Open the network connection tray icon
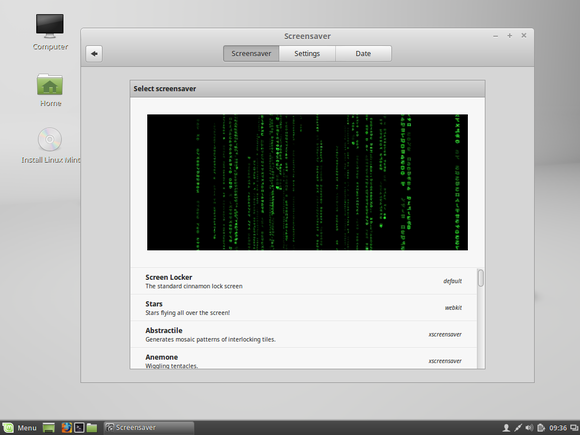This screenshot has height=435, width=580. point(518,428)
